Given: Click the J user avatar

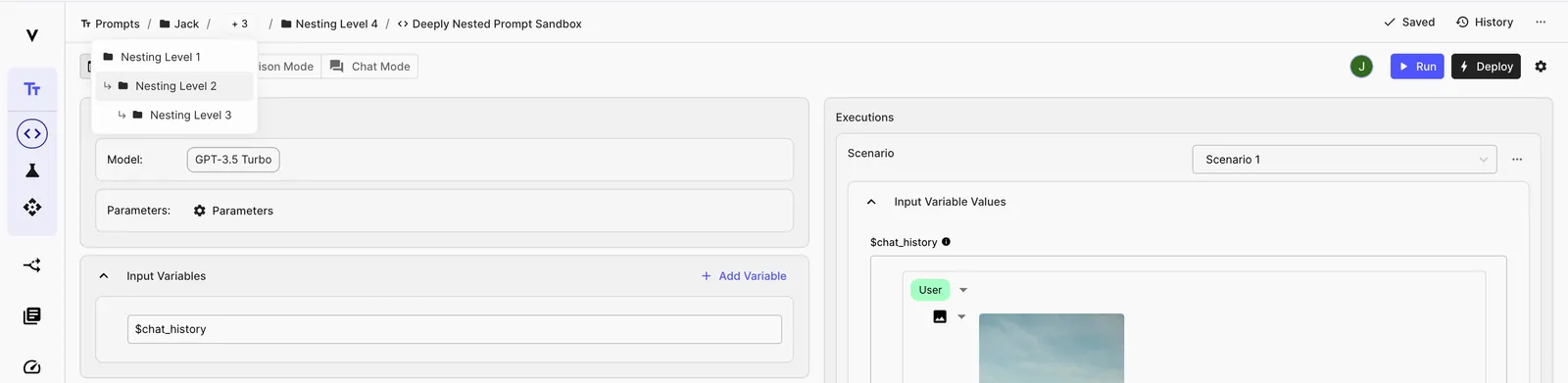Looking at the screenshot, I should pos(1361,67).
